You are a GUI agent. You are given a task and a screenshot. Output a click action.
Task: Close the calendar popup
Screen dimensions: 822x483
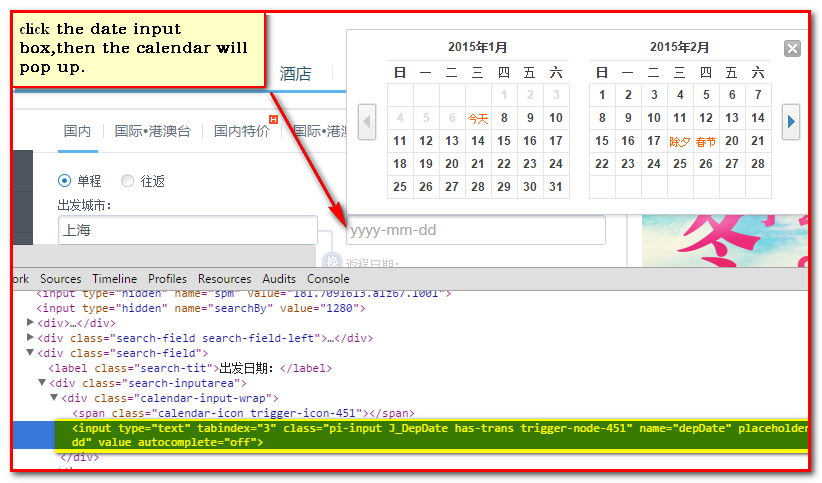792,48
